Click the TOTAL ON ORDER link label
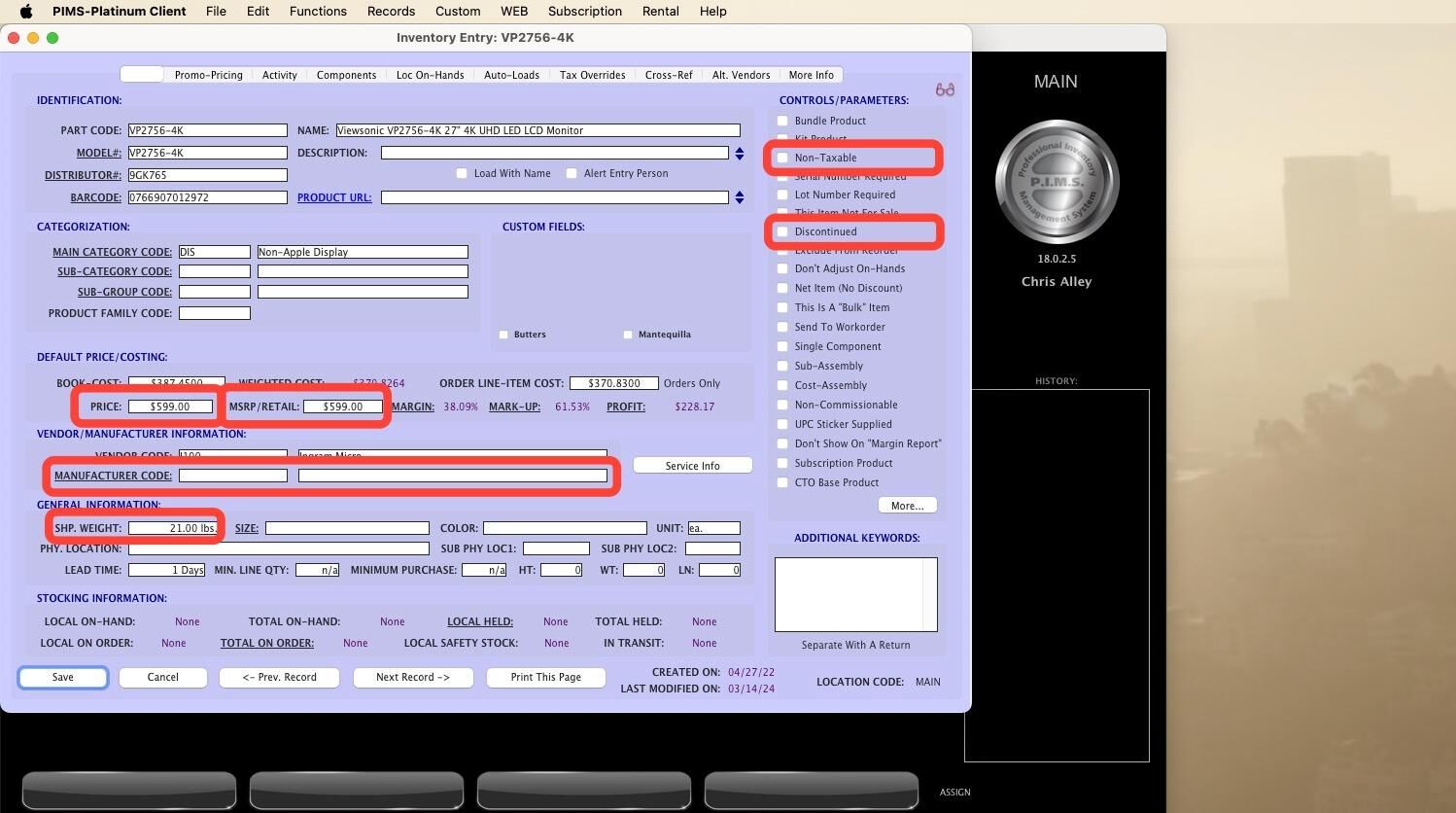 coord(266,643)
